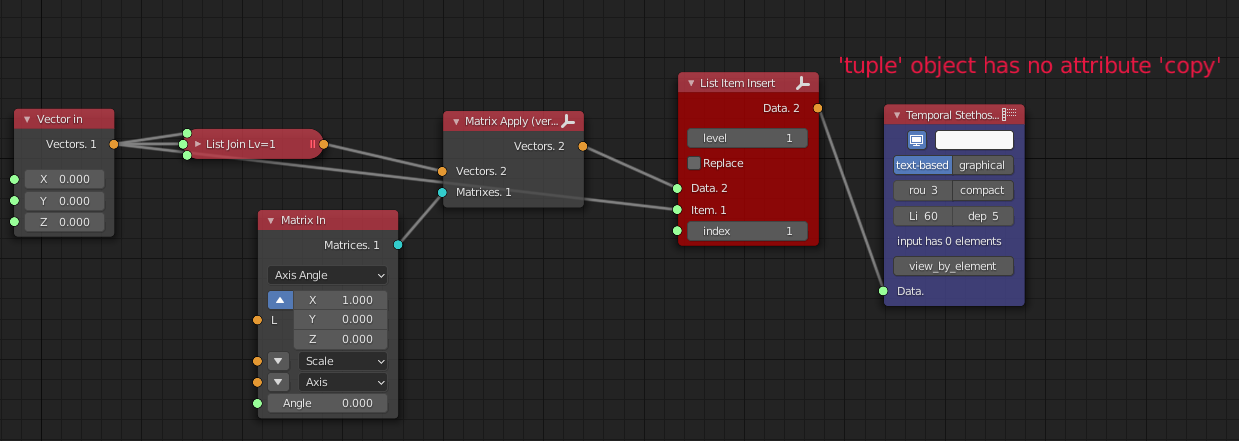This screenshot has height=441, width=1239.
Task: Click the Stethoscope Data. input socket
Action: 883,291
